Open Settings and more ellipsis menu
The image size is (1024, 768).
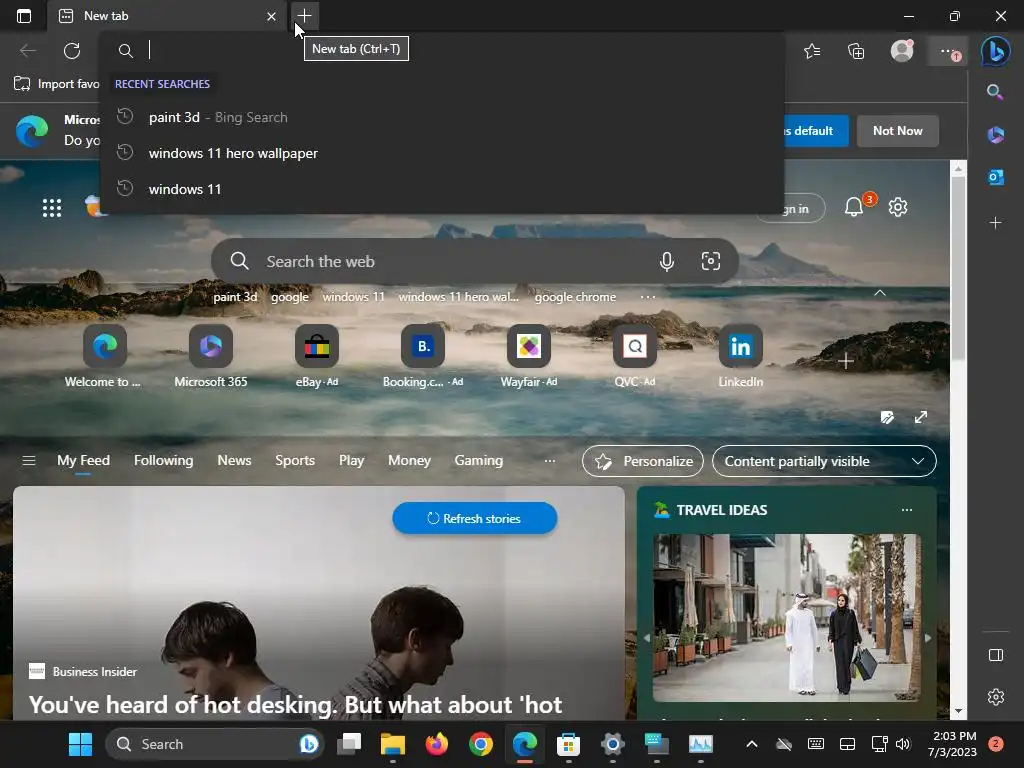[949, 52]
